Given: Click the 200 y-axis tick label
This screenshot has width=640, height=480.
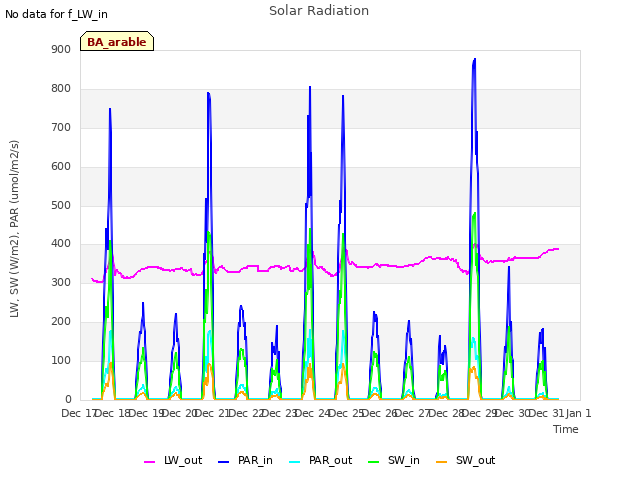Looking at the screenshot, I should (61, 321).
